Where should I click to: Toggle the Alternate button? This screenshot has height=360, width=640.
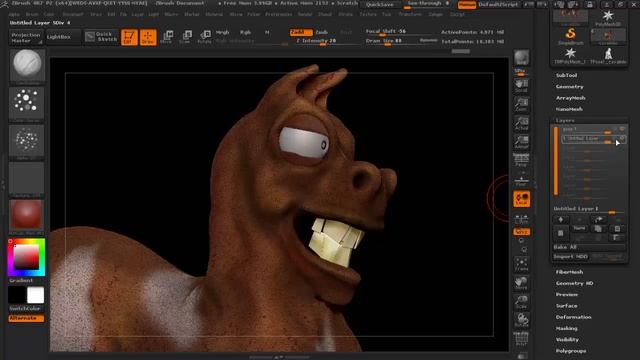pyautogui.click(x=26, y=318)
